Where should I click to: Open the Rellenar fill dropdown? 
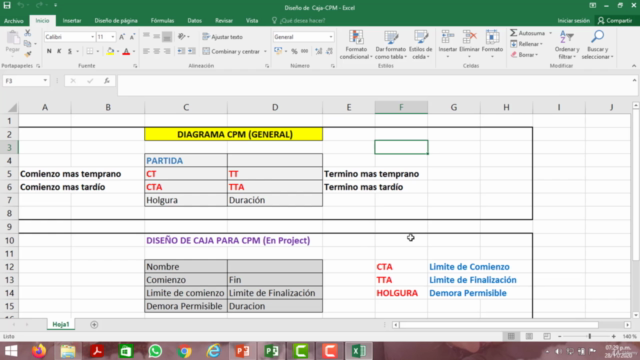(527, 44)
